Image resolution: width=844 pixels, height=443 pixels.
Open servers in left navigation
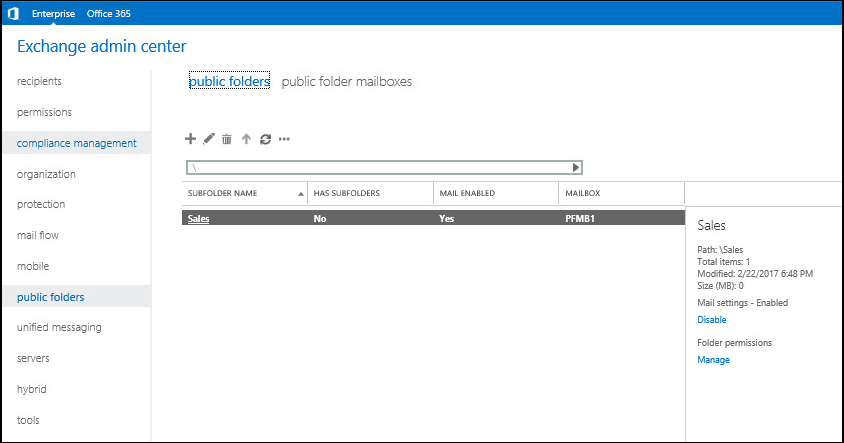coord(33,358)
